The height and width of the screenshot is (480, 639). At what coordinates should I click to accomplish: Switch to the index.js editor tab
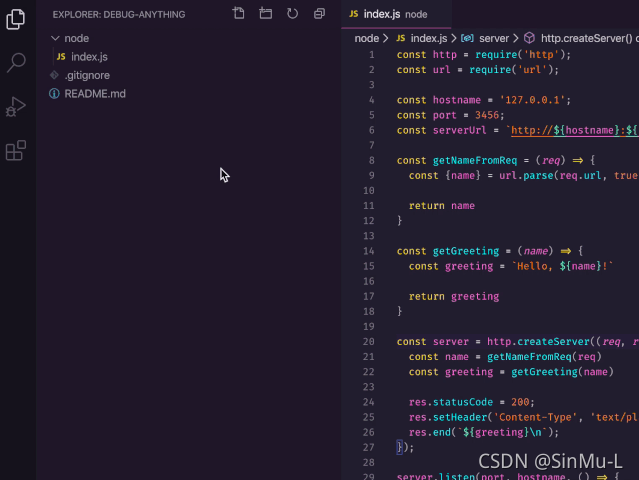pyautogui.click(x=396, y=14)
